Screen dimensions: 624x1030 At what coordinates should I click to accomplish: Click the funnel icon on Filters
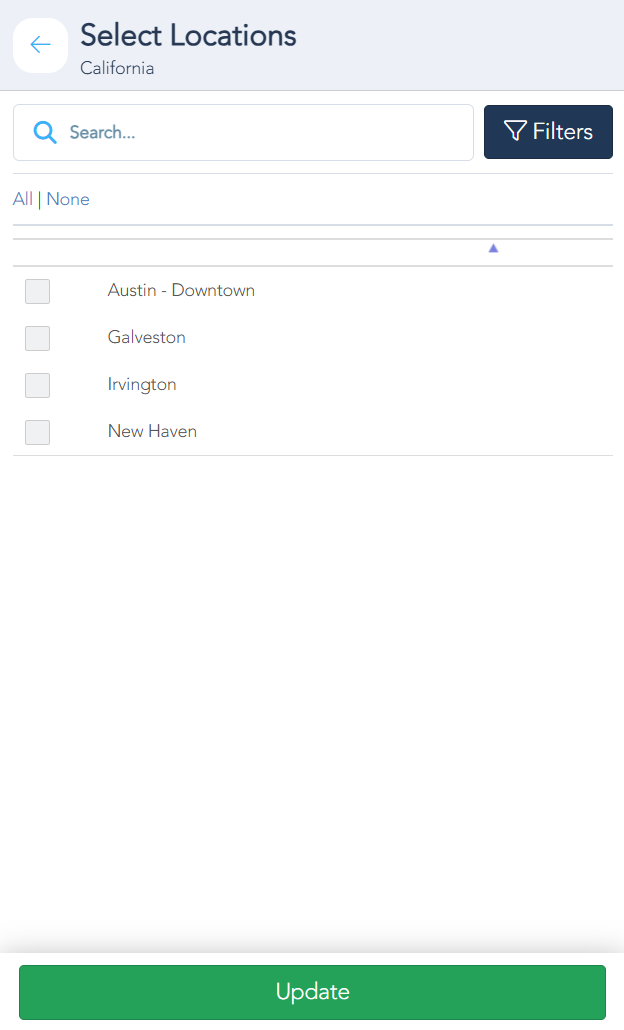515,131
